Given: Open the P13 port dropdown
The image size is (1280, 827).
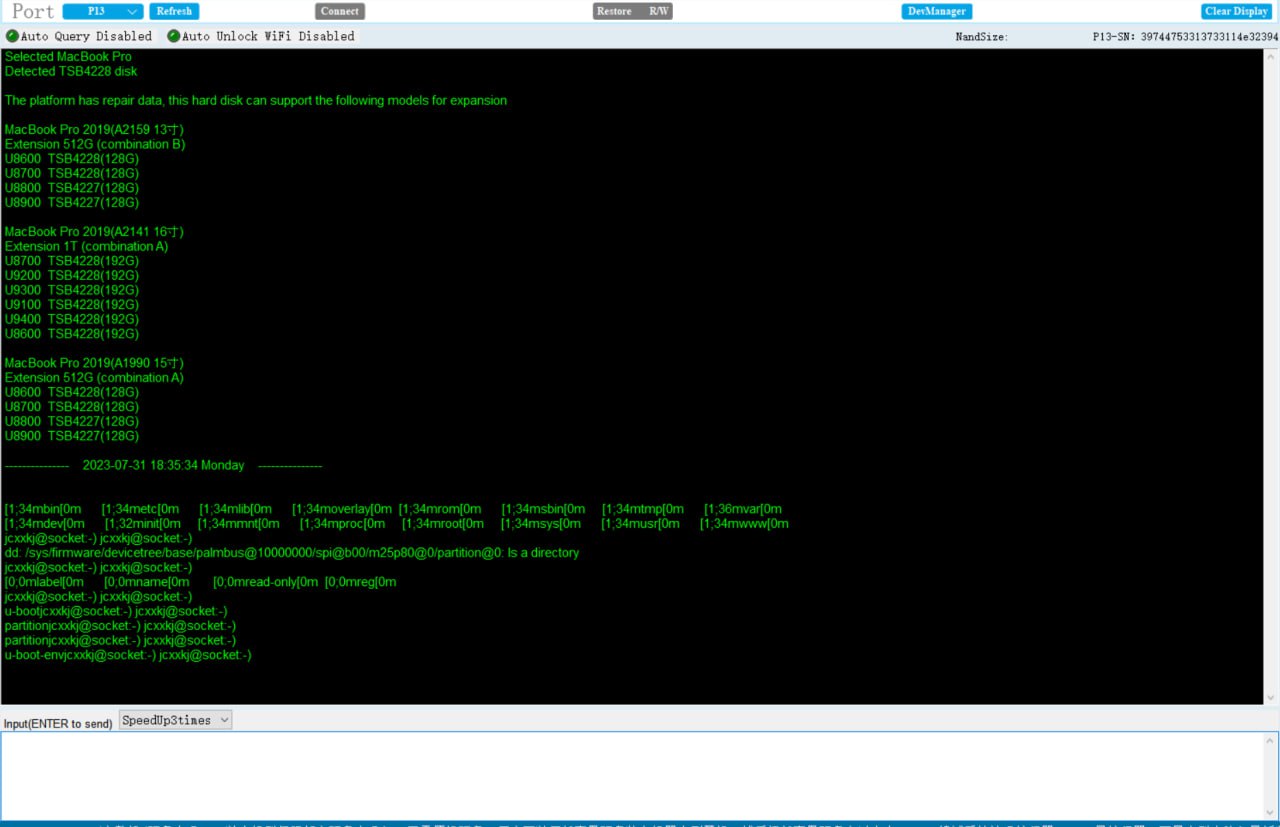Looking at the screenshot, I should click(x=103, y=11).
